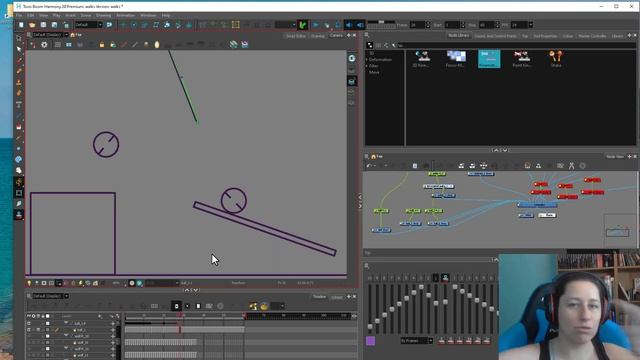640x360 pixels.
Task: Open the File menu
Action: tap(19, 15)
